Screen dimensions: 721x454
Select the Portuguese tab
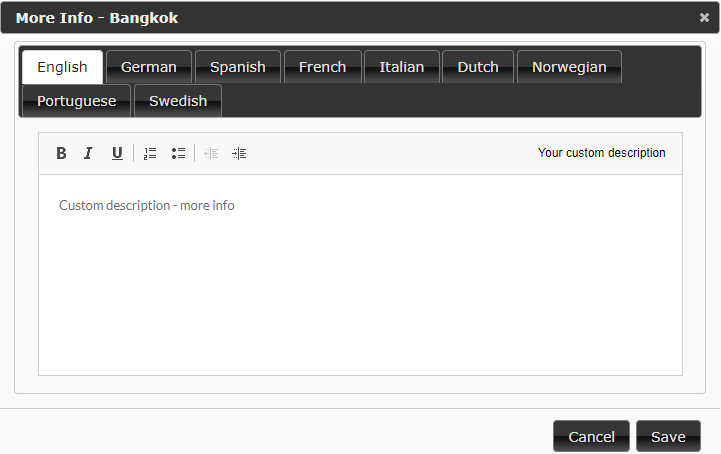[x=76, y=101]
